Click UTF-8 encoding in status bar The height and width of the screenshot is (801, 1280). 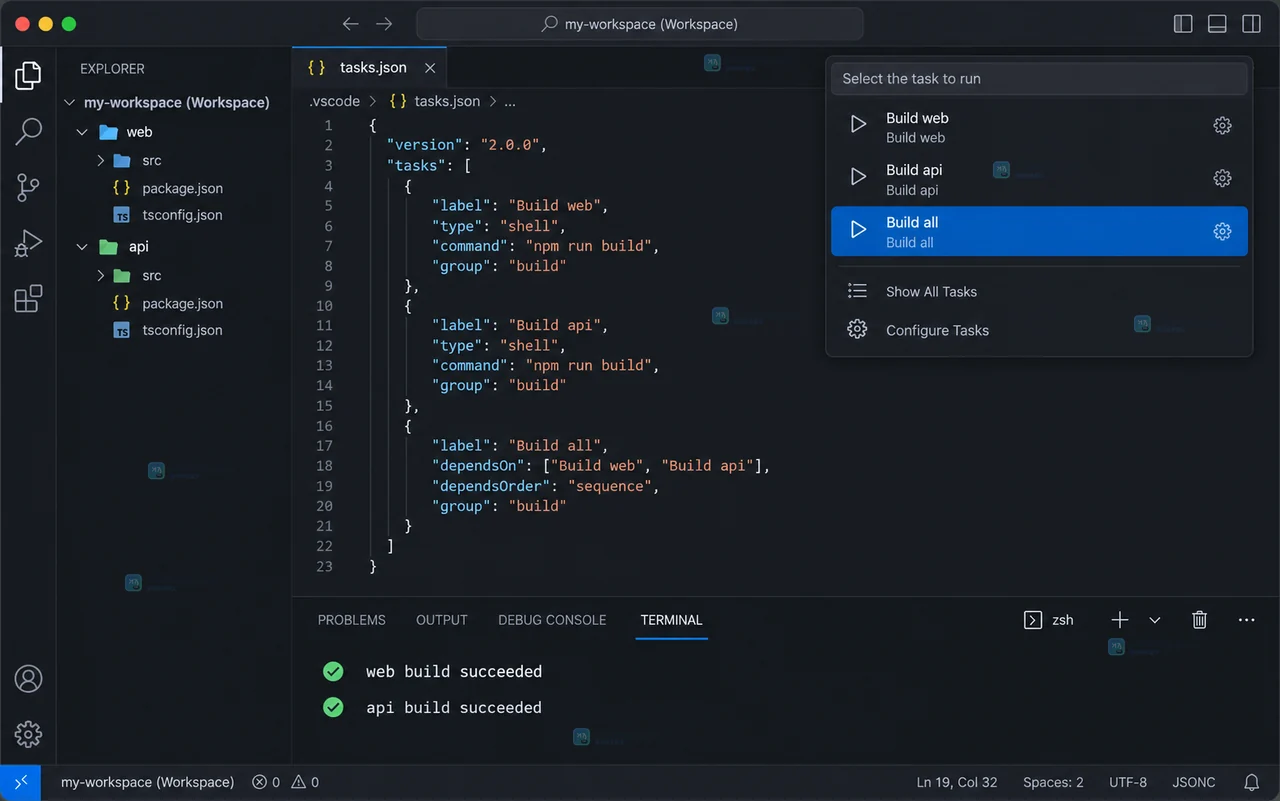(x=1128, y=782)
